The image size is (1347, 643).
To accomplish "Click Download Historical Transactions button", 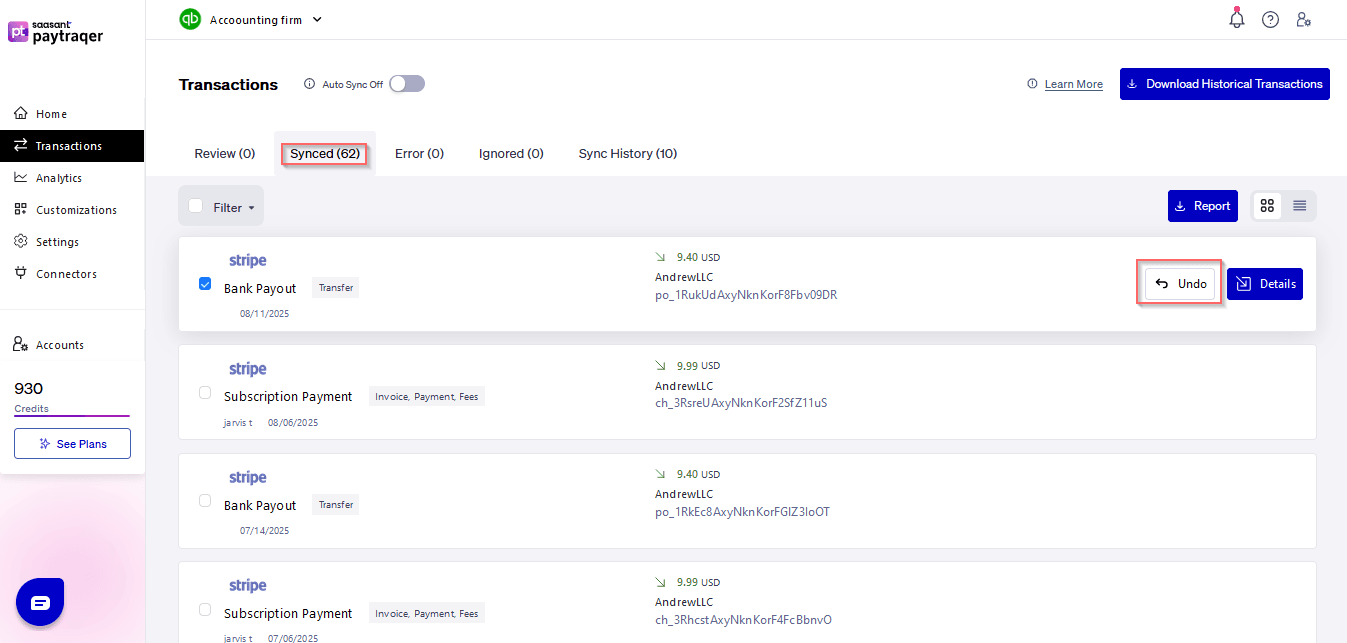I will click(x=1225, y=84).
